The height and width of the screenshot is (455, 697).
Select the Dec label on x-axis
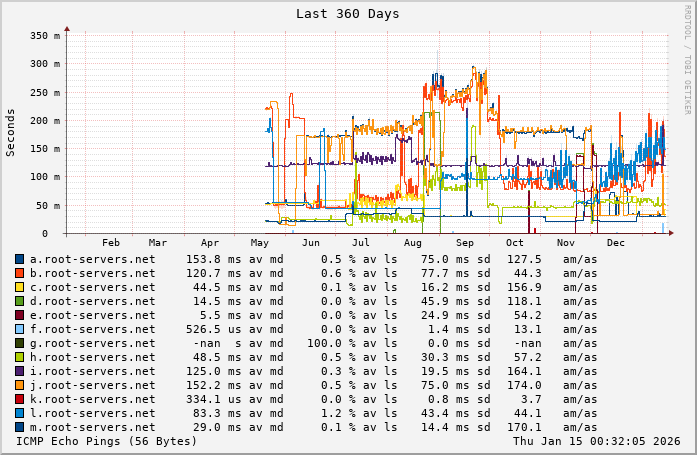pos(616,243)
